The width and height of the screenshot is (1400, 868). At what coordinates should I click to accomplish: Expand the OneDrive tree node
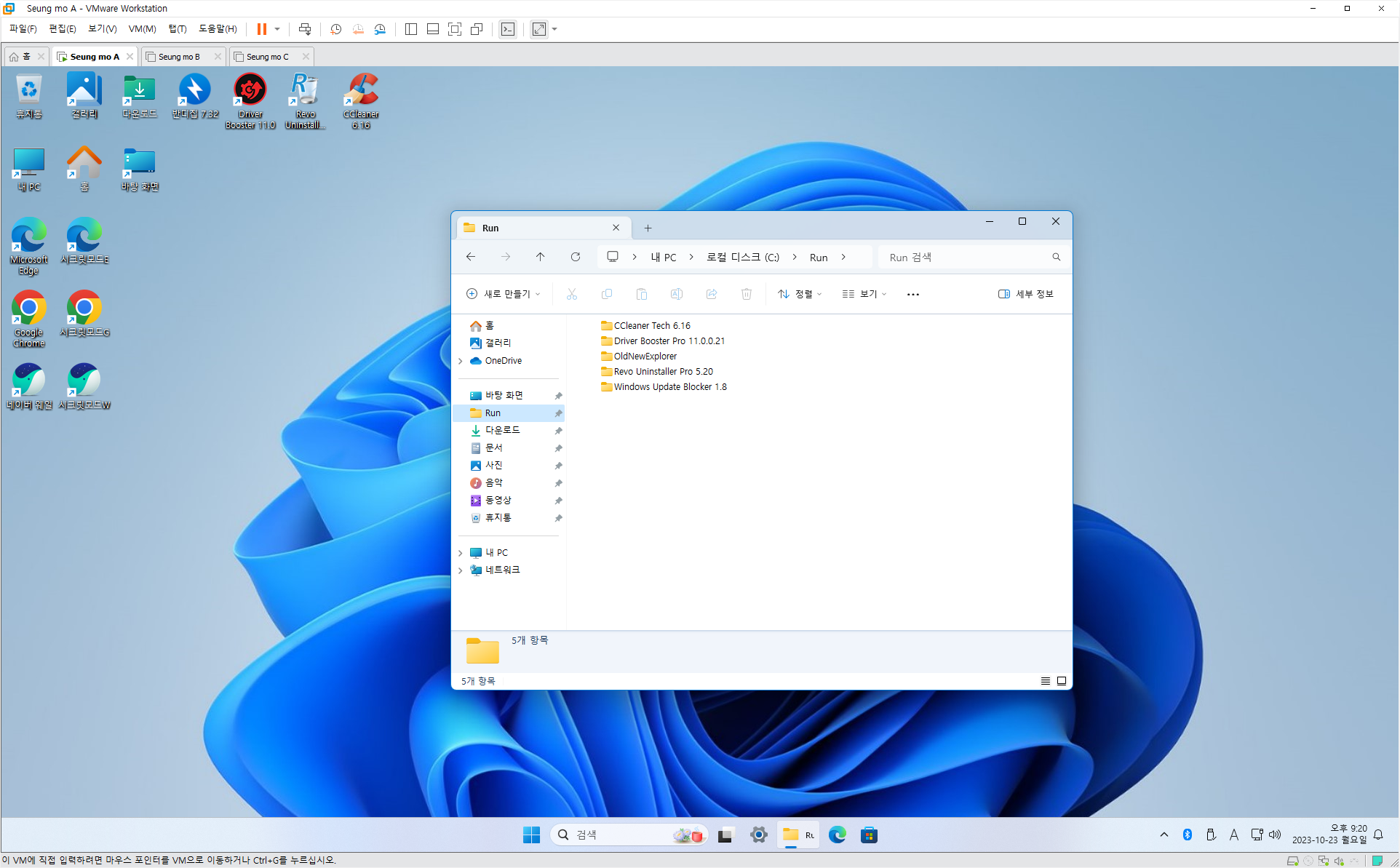[461, 361]
